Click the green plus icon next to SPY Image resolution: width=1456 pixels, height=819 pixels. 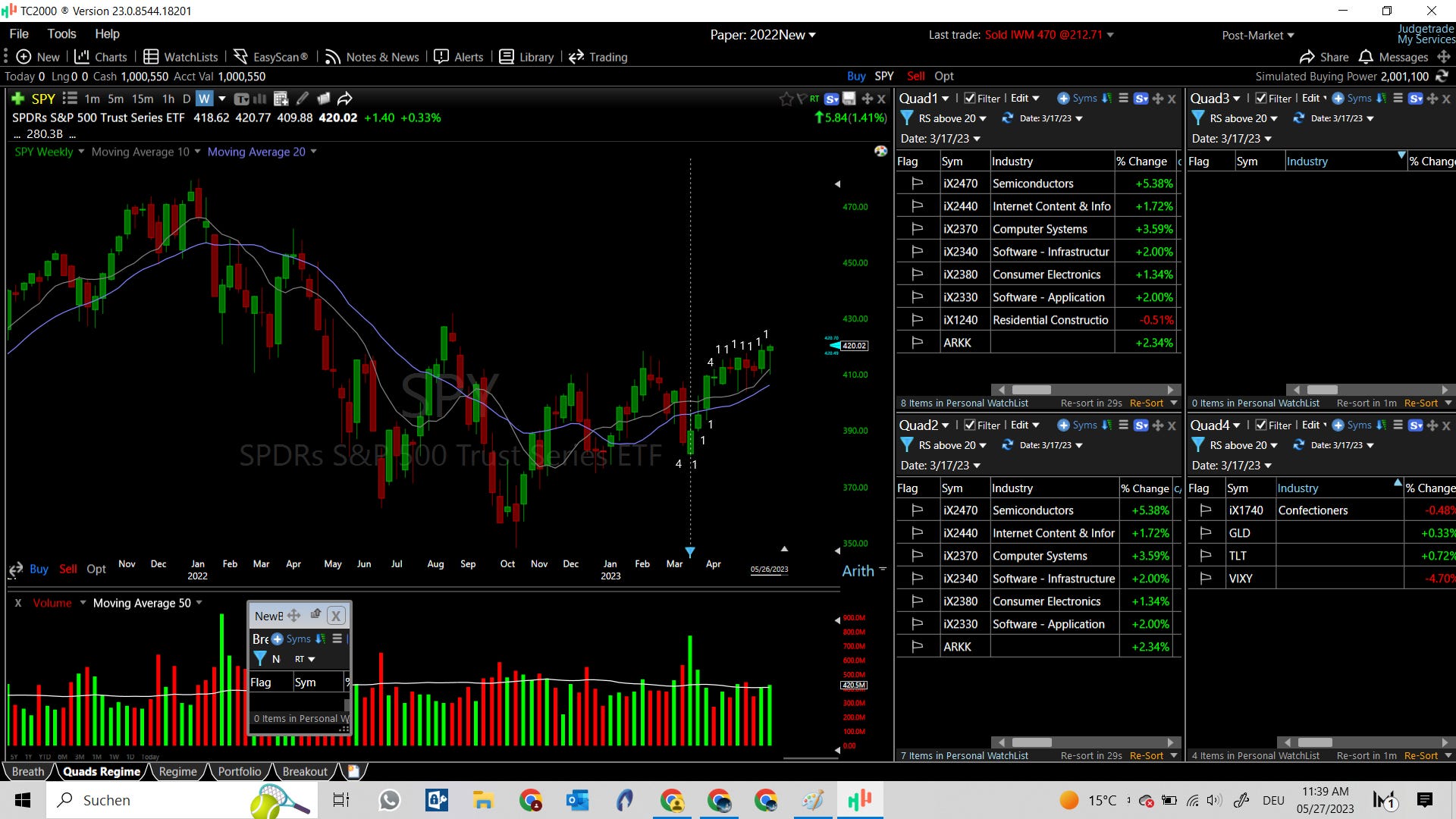(18, 99)
